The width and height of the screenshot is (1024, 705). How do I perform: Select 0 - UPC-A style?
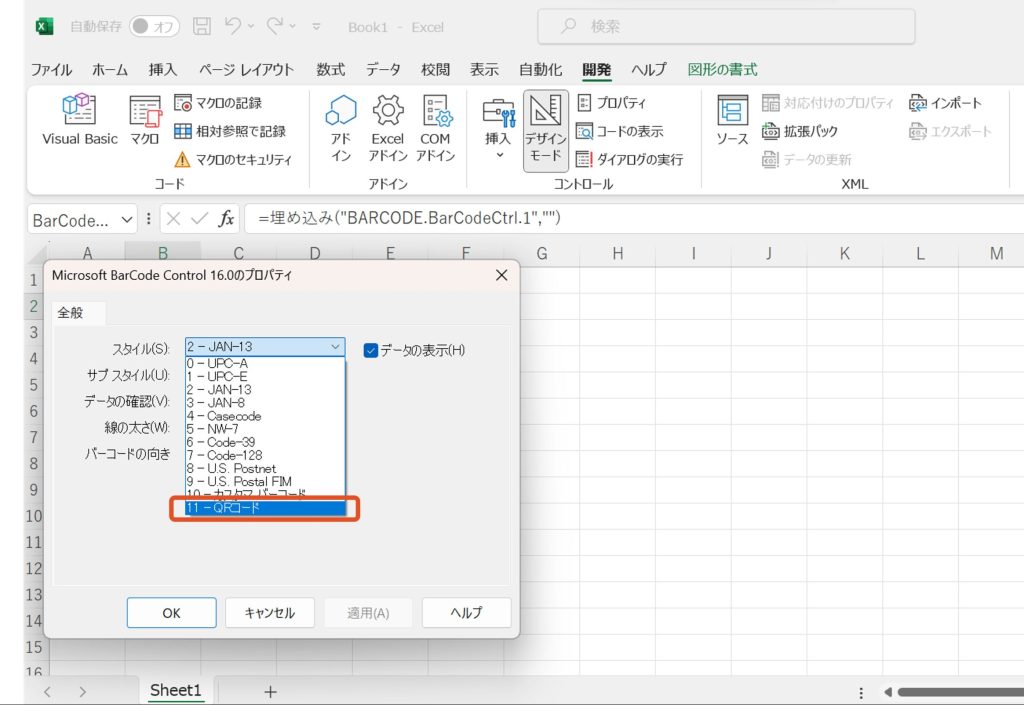266,363
